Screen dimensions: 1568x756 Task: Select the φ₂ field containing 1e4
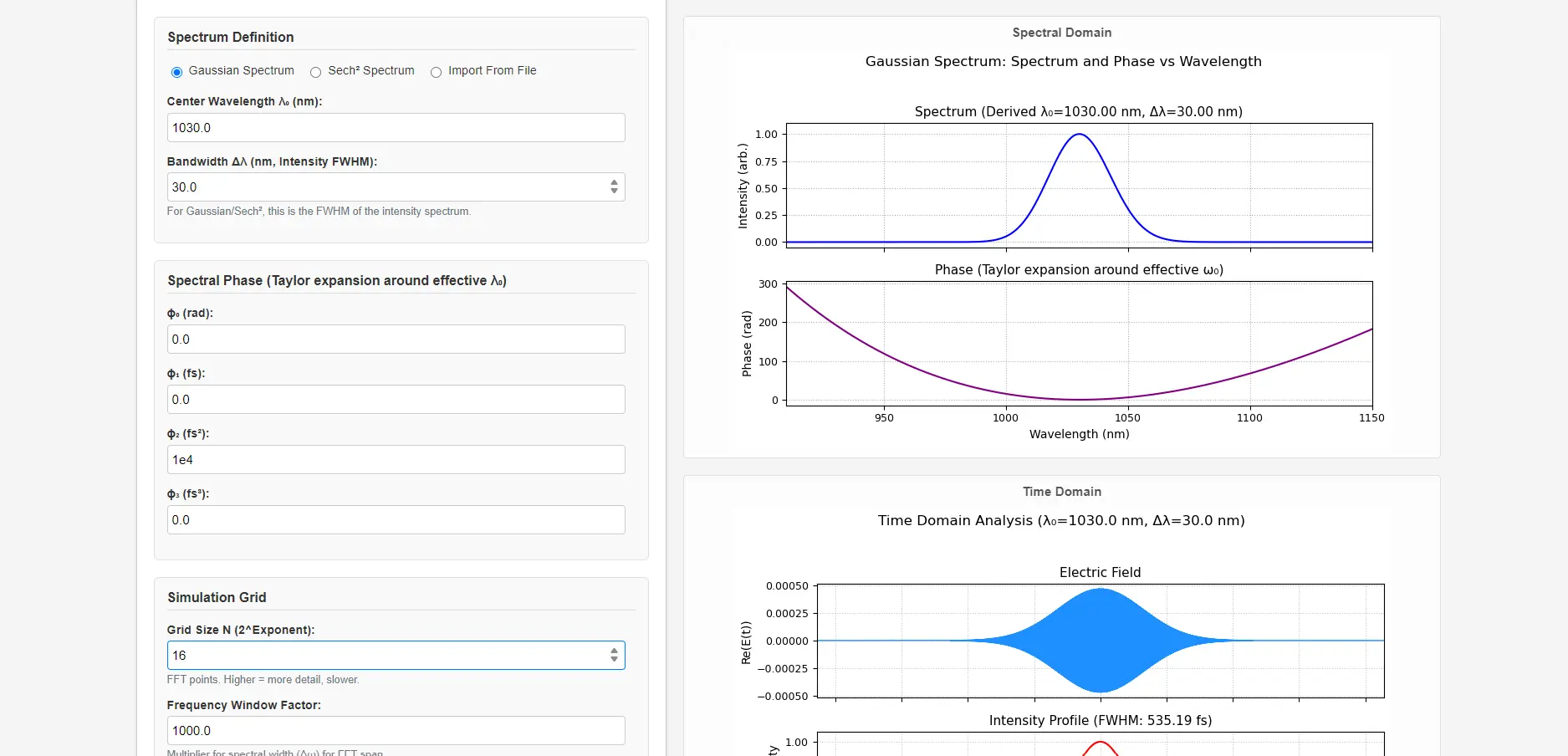point(395,459)
